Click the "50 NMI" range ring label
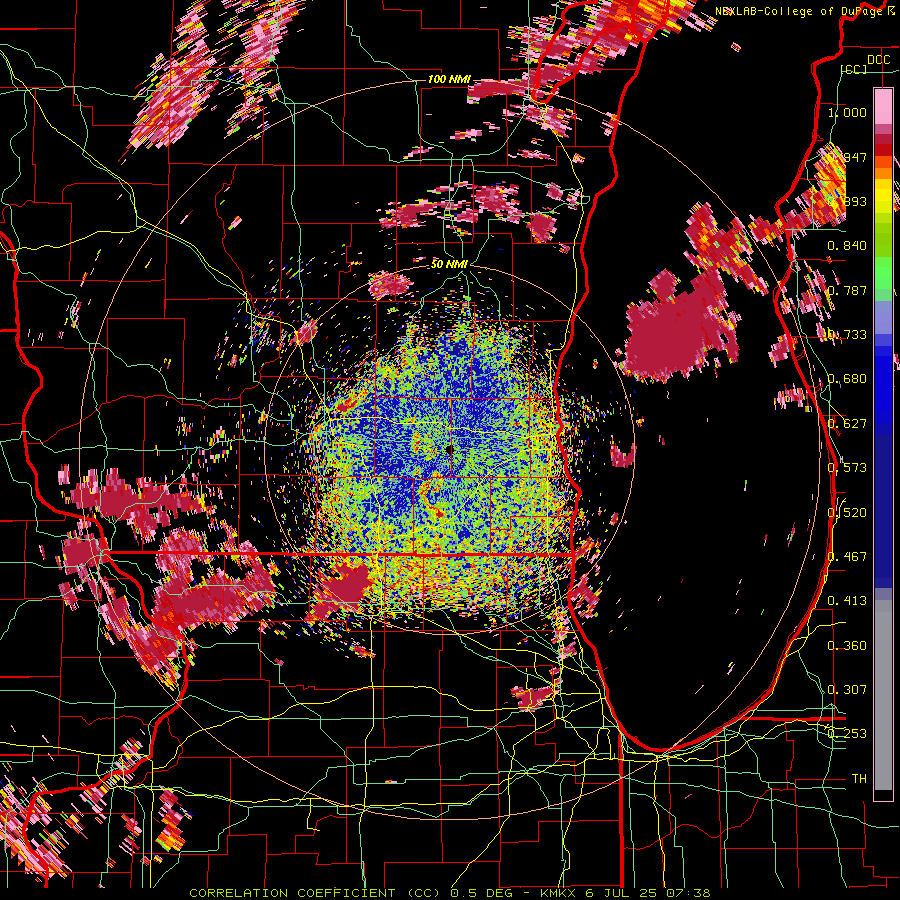 [x=449, y=264]
